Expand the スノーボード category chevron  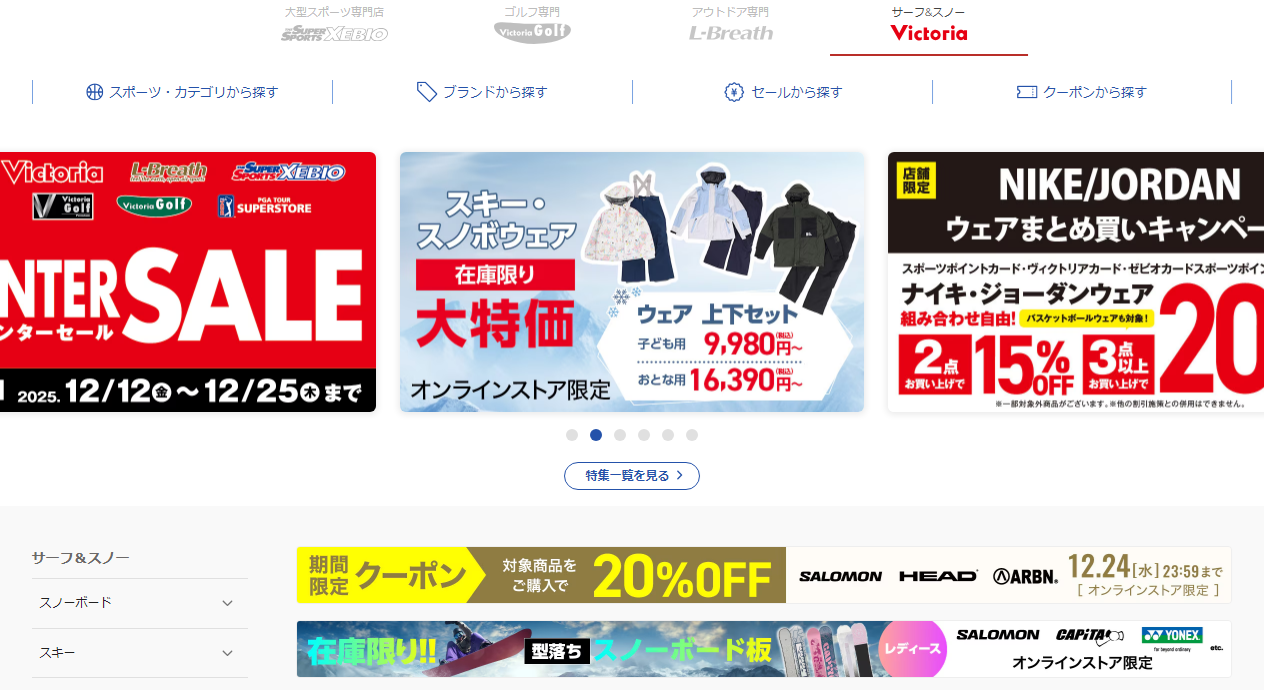[x=227, y=603]
